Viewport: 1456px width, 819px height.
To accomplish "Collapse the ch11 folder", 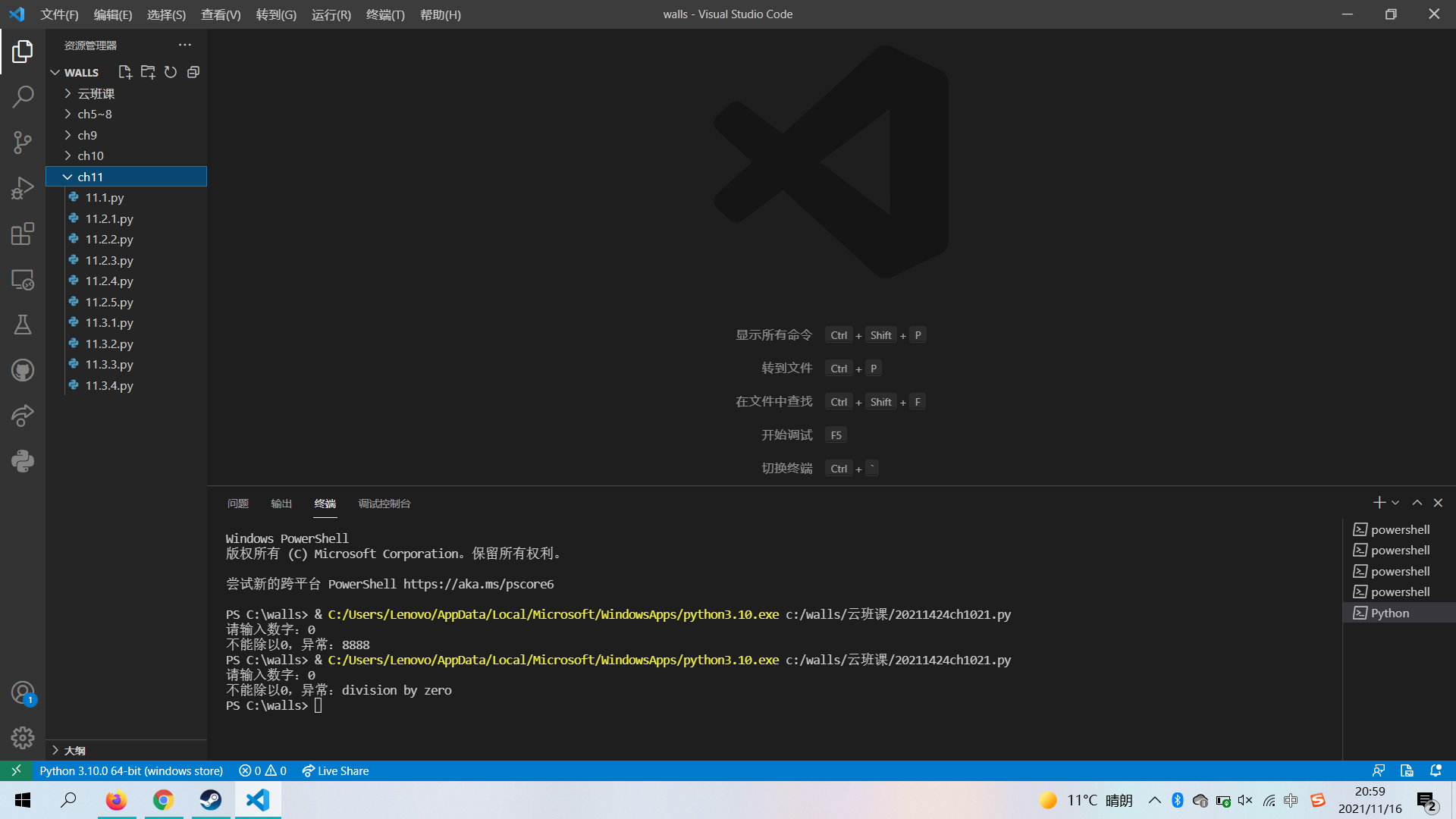I will coord(89,177).
